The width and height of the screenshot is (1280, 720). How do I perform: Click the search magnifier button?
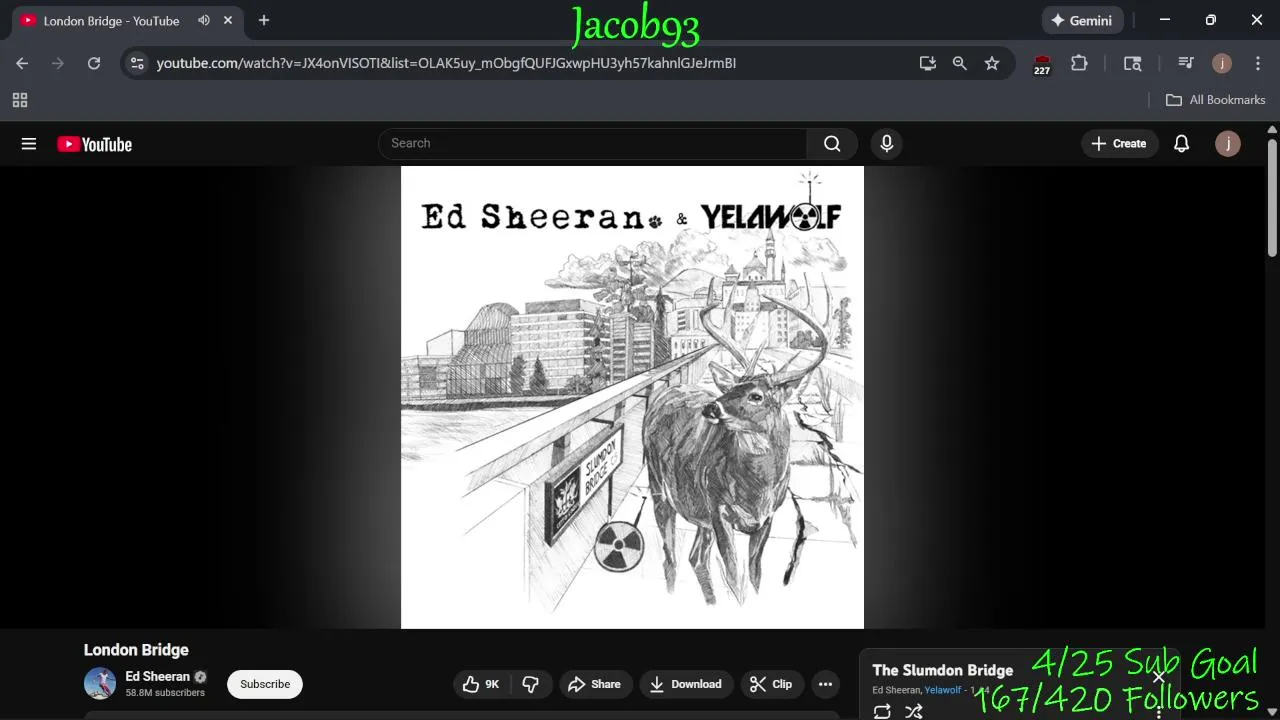(832, 144)
